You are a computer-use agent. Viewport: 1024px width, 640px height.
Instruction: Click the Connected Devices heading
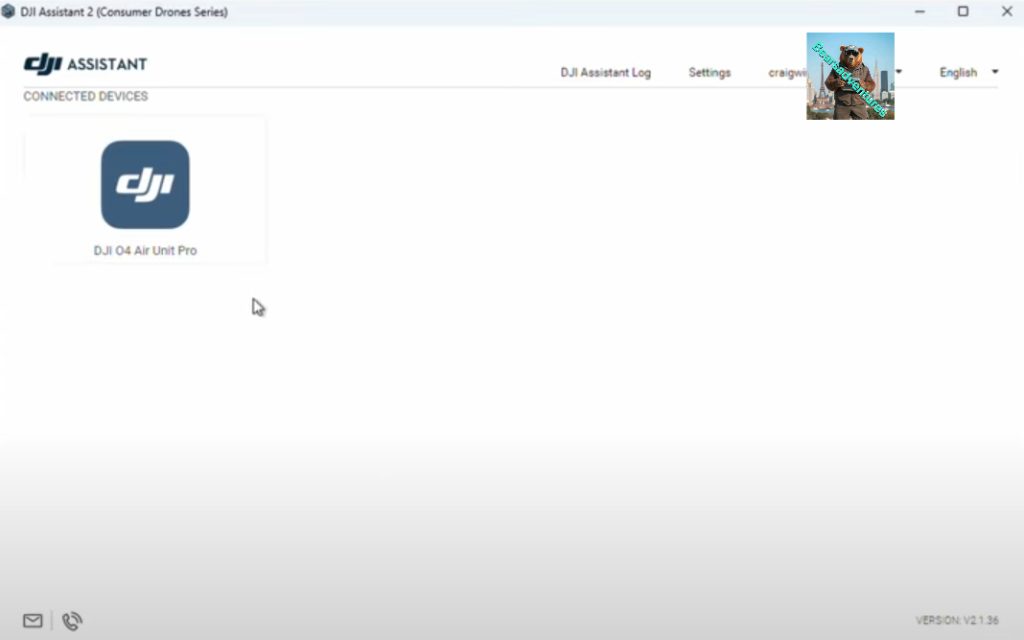click(x=85, y=97)
